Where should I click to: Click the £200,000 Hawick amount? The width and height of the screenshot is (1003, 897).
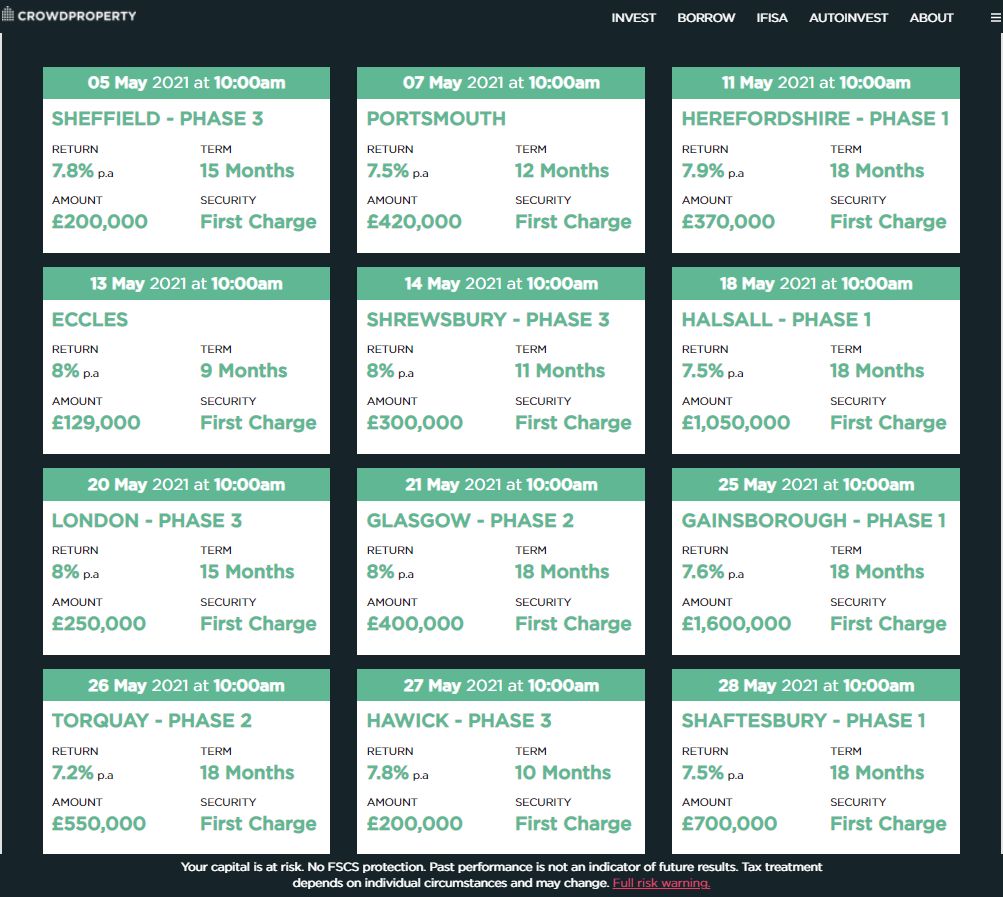coord(415,823)
